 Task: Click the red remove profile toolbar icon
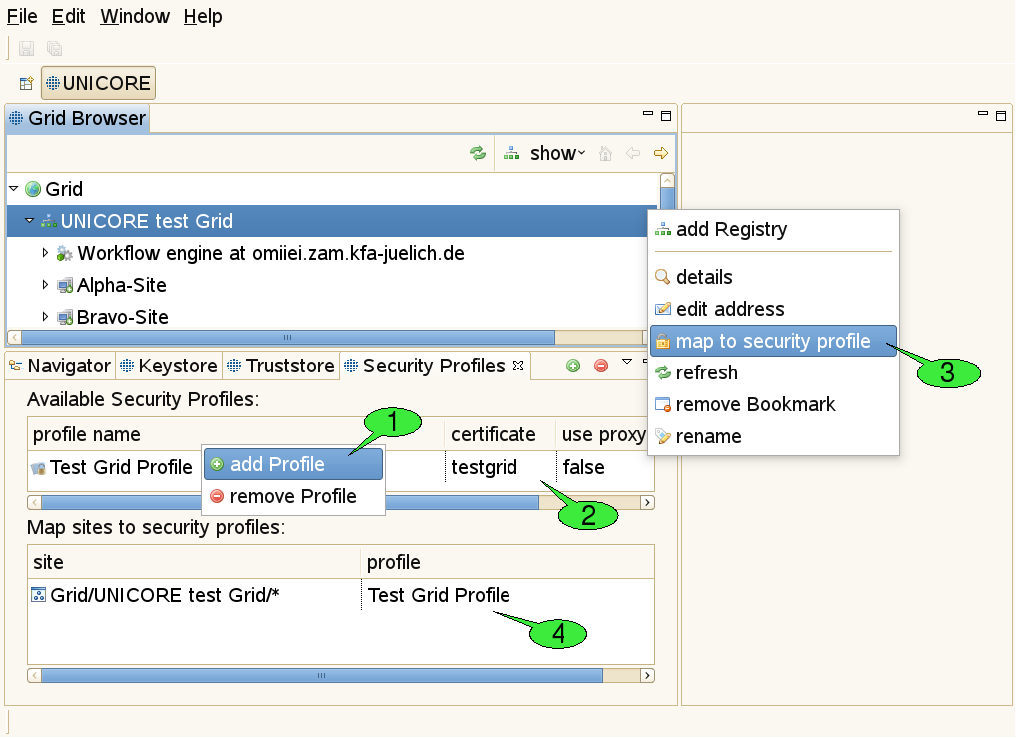(x=601, y=366)
